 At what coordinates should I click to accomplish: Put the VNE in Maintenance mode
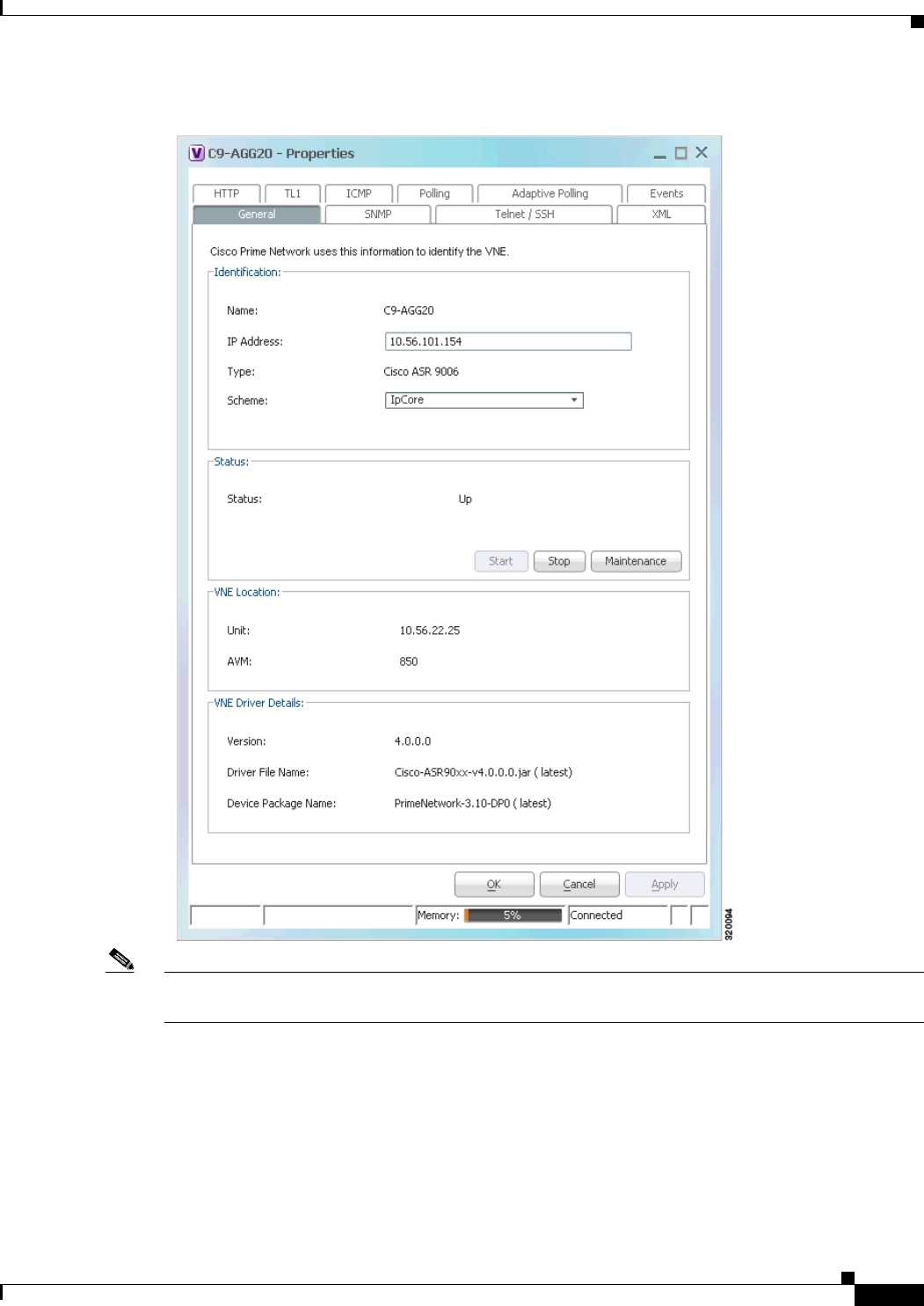pyautogui.click(x=636, y=561)
